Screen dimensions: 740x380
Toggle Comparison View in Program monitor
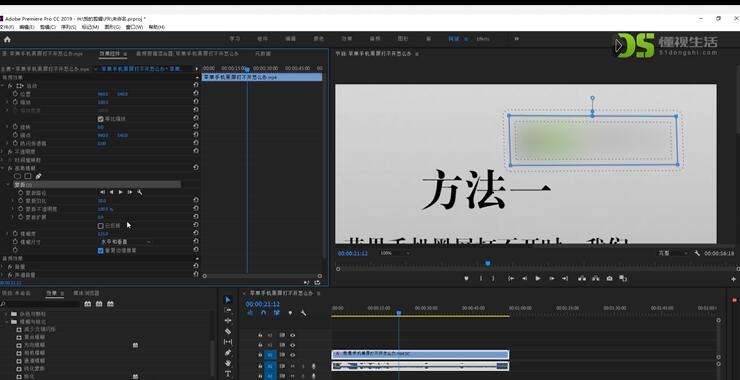(x=623, y=279)
